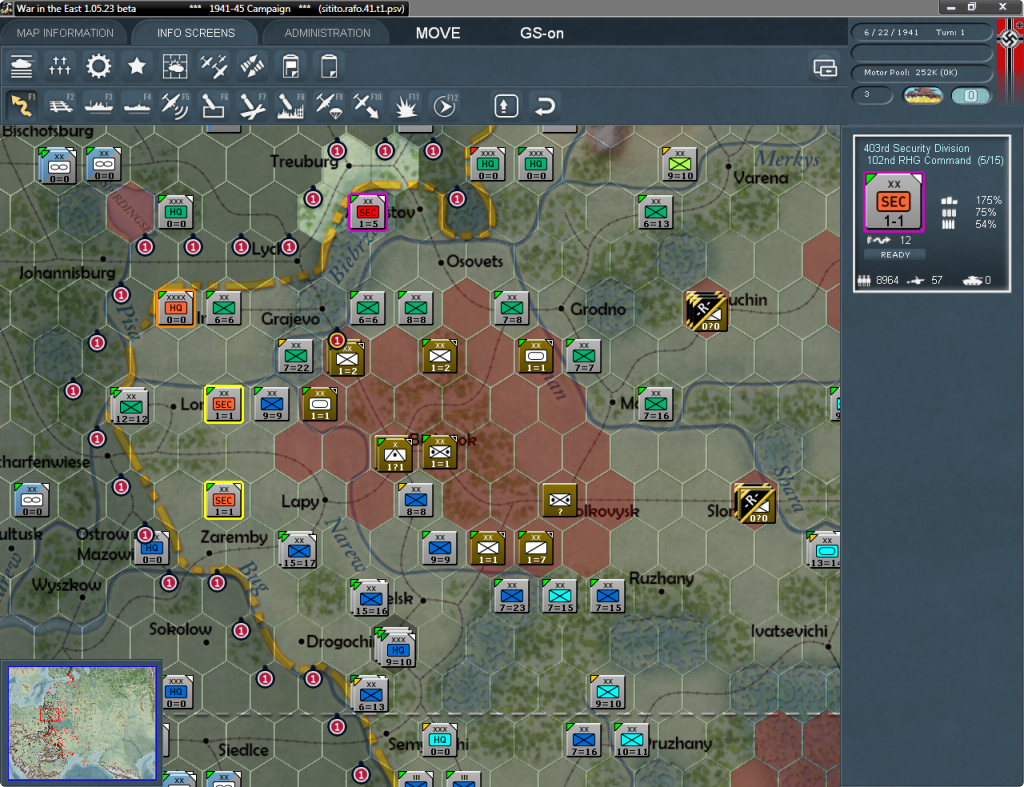Open the blank report clipboard icon
The height and width of the screenshot is (787, 1024).
[x=329, y=66]
